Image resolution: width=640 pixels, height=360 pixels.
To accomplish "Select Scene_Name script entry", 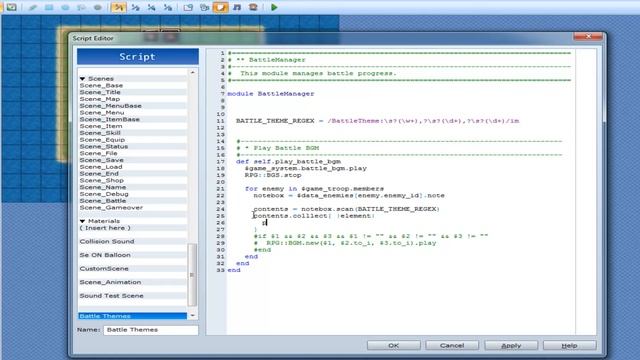I will (133, 187).
